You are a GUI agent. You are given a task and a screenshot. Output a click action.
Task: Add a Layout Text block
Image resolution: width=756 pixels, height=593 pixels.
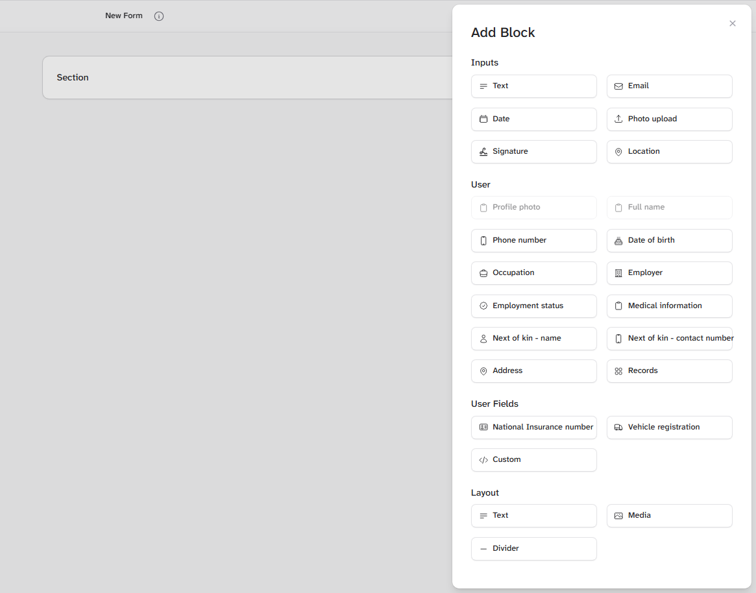534,515
